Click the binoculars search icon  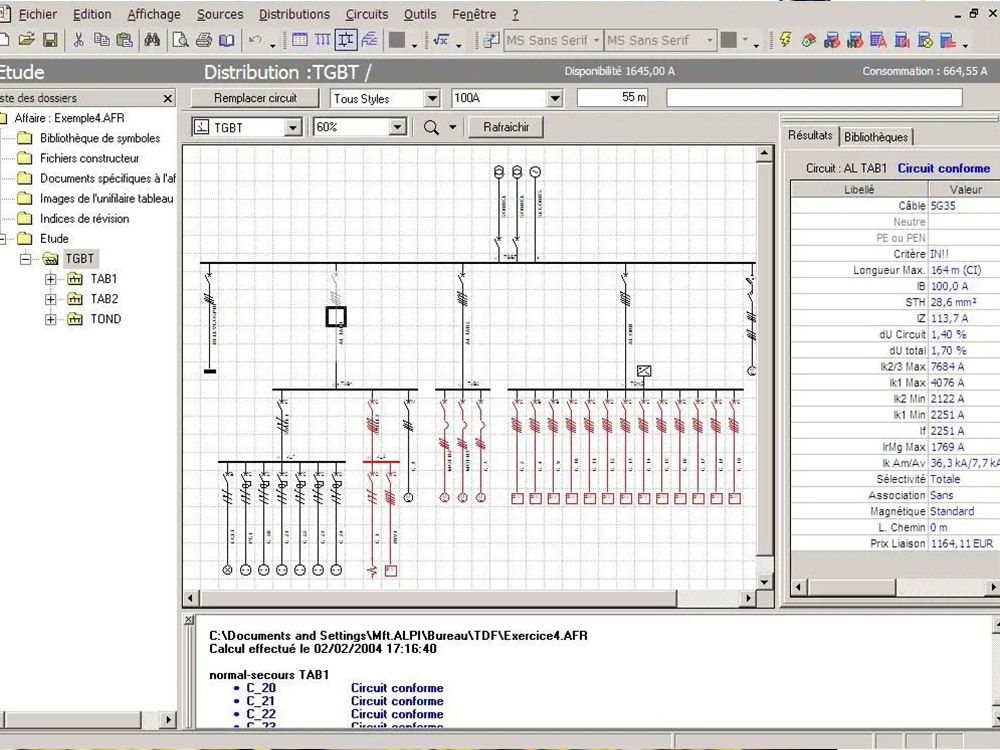point(152,40)
